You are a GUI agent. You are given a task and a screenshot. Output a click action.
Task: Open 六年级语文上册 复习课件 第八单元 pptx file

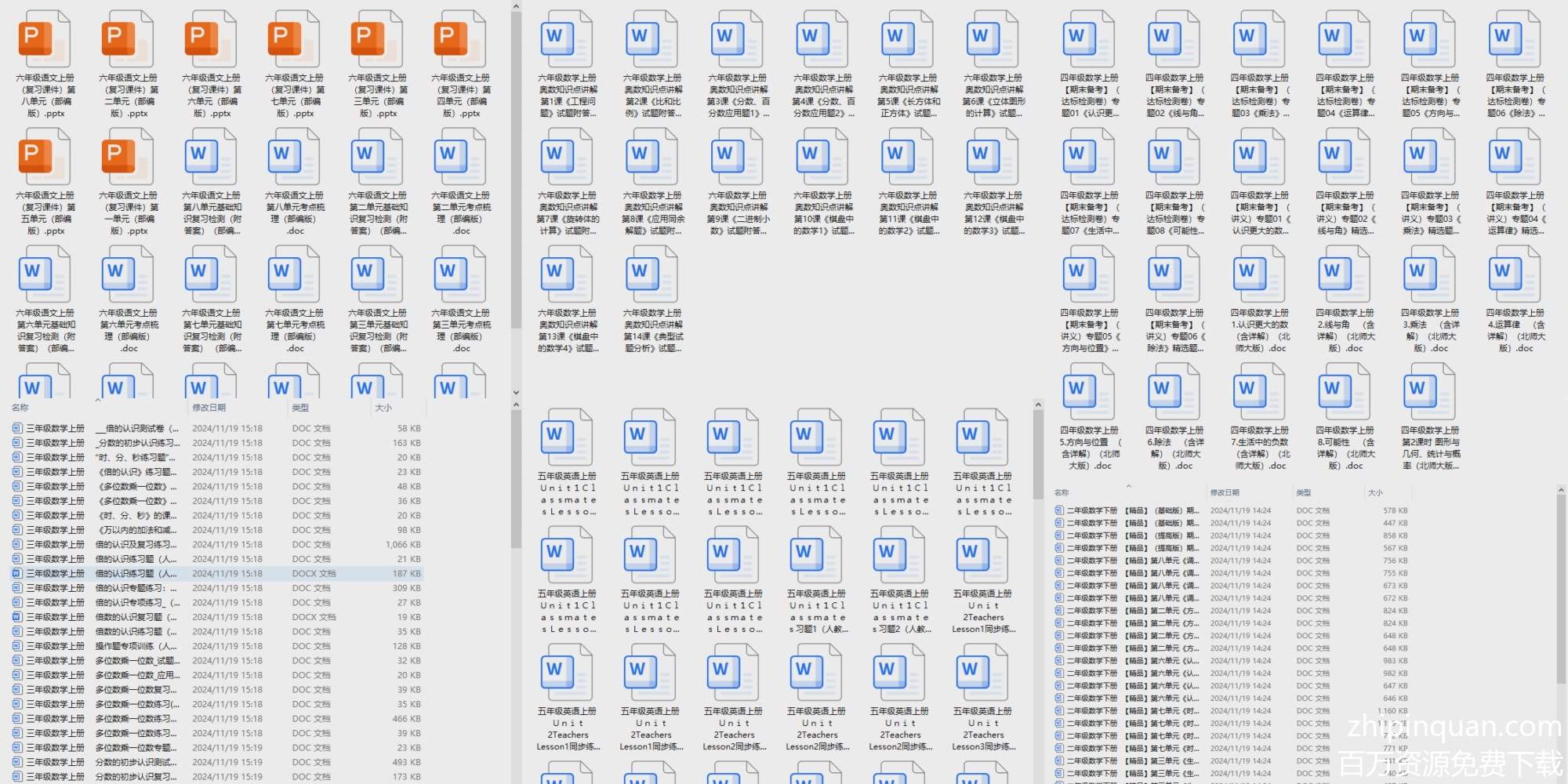(x=45, y=64)
